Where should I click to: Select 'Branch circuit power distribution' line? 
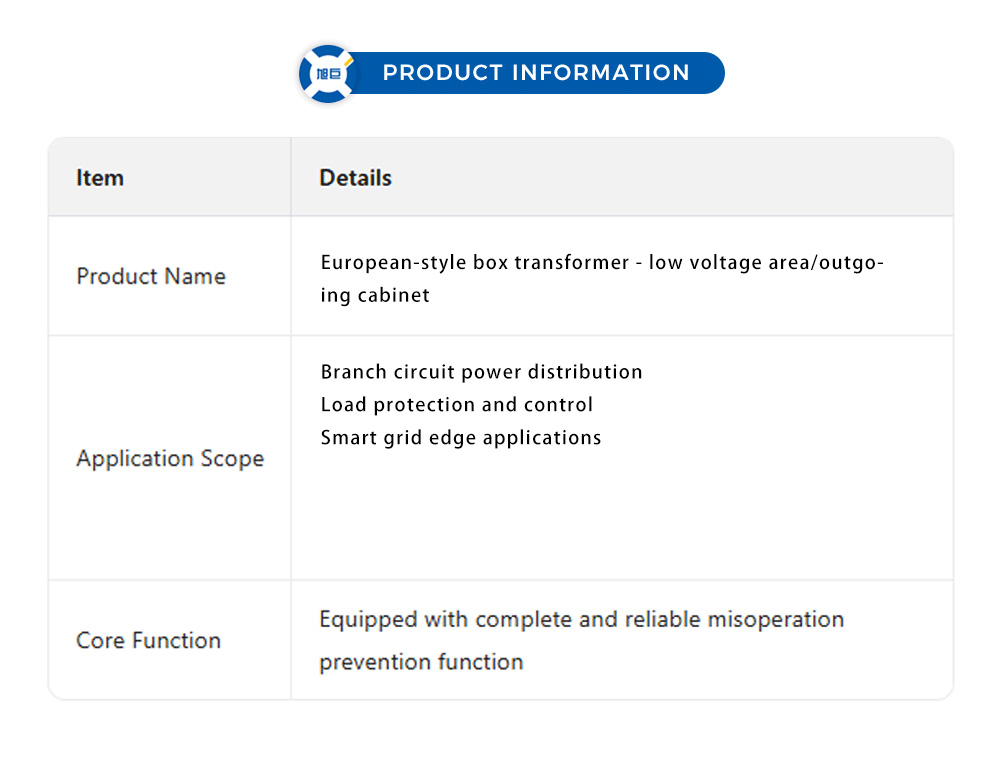tap(481, 372)
